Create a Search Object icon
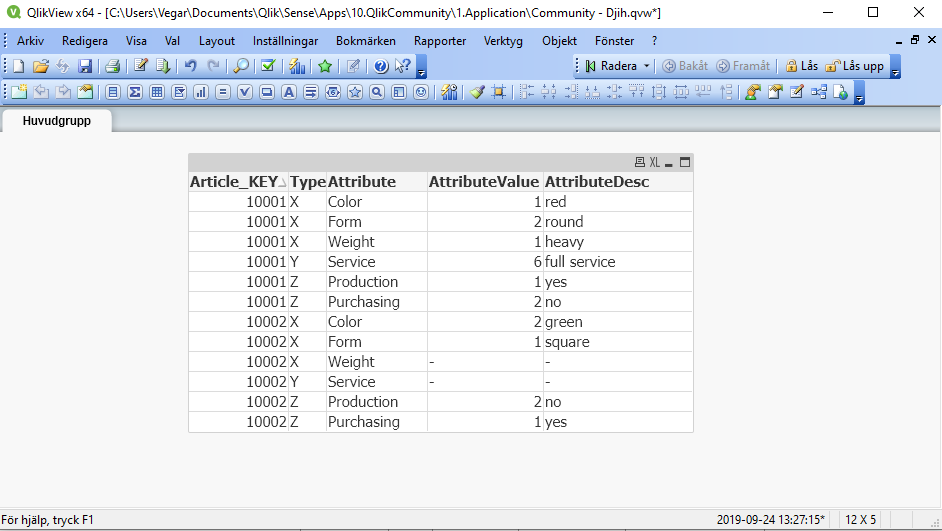The height and width of the screenshot is (531, 942). [377, 92]
